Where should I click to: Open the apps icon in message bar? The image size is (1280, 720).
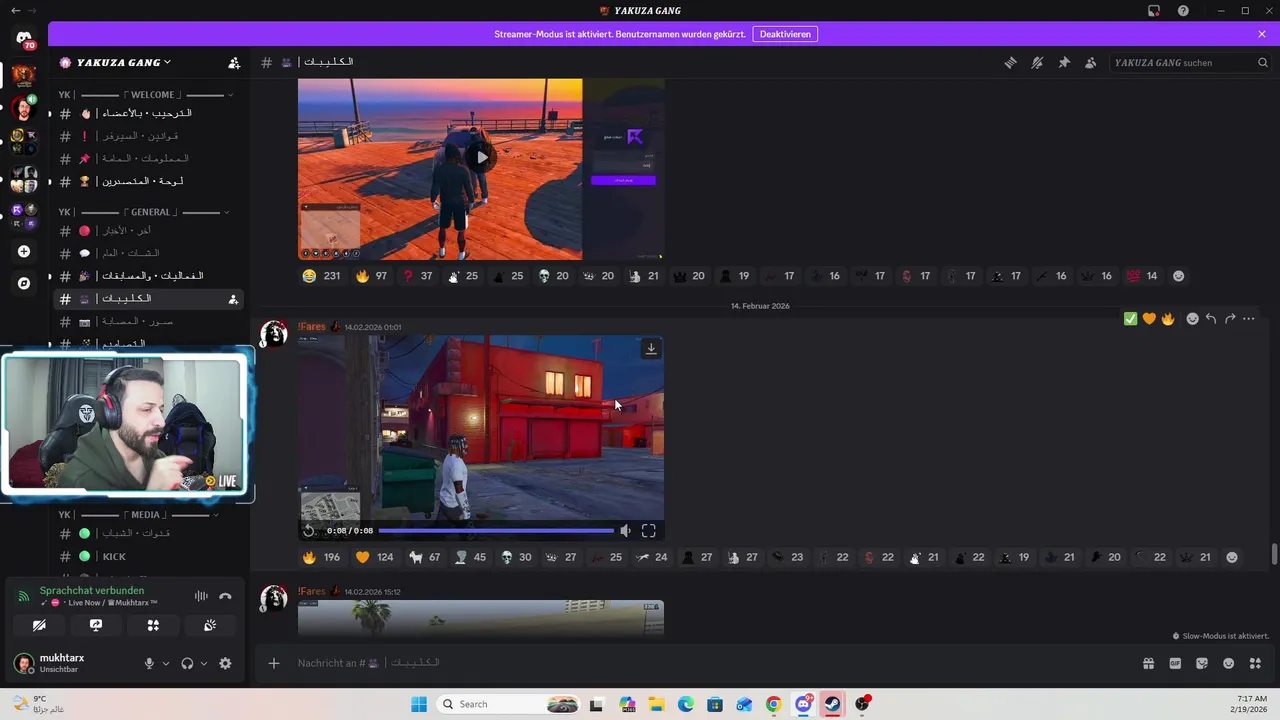coord(1255,663)
